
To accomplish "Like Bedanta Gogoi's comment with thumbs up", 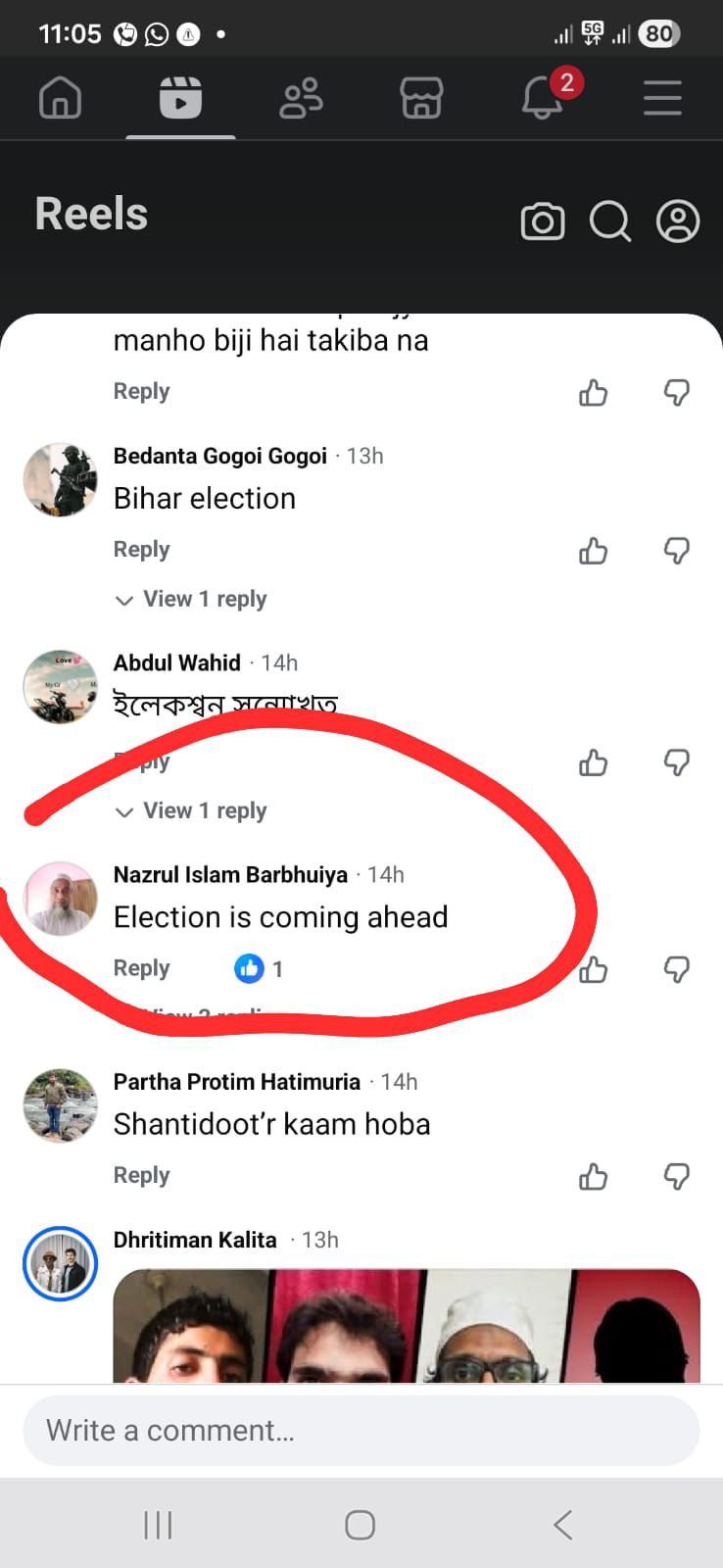I will [593, 552].
